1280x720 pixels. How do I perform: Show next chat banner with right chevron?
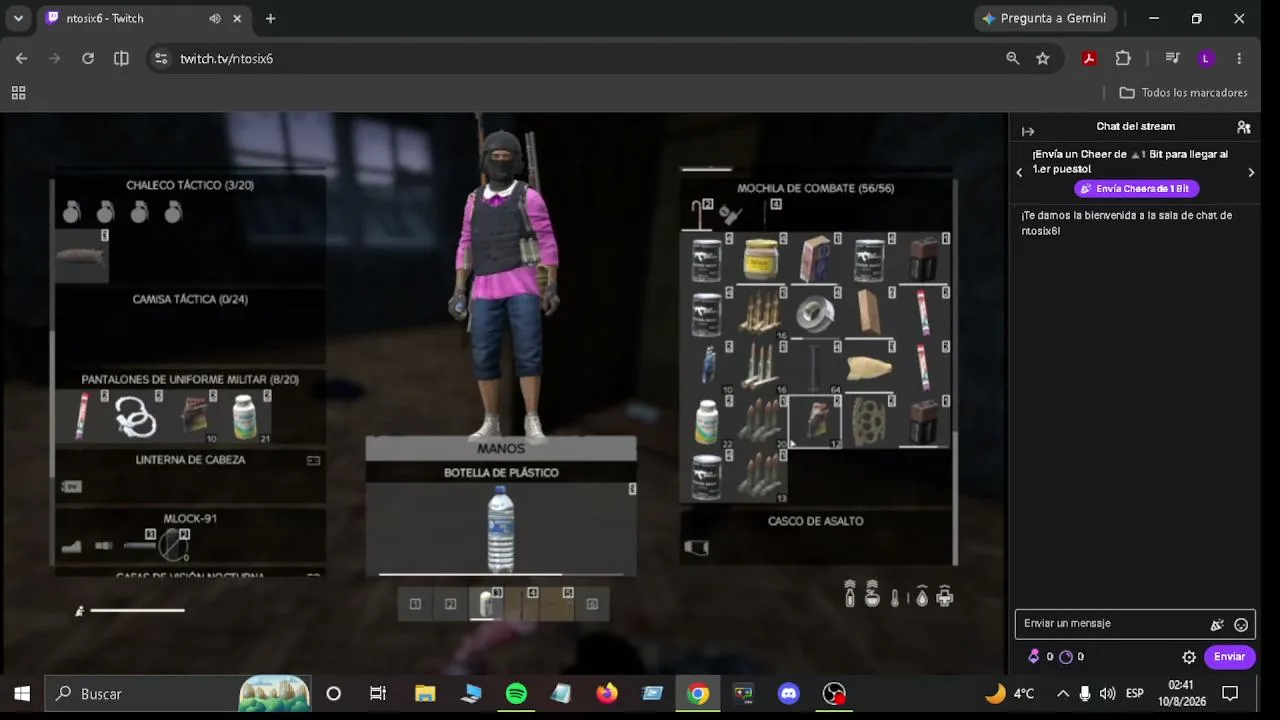pos(1251,172)
